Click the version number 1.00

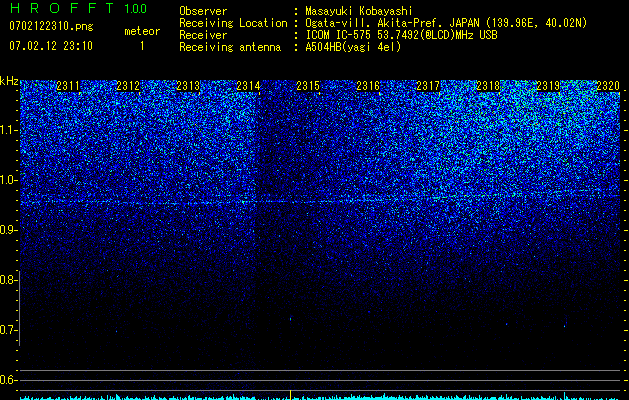136,9
